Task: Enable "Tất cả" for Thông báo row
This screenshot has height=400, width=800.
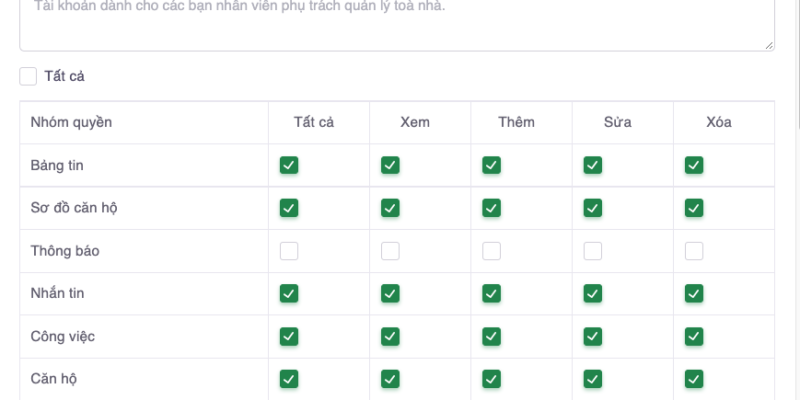Action: tap(289, 251)
